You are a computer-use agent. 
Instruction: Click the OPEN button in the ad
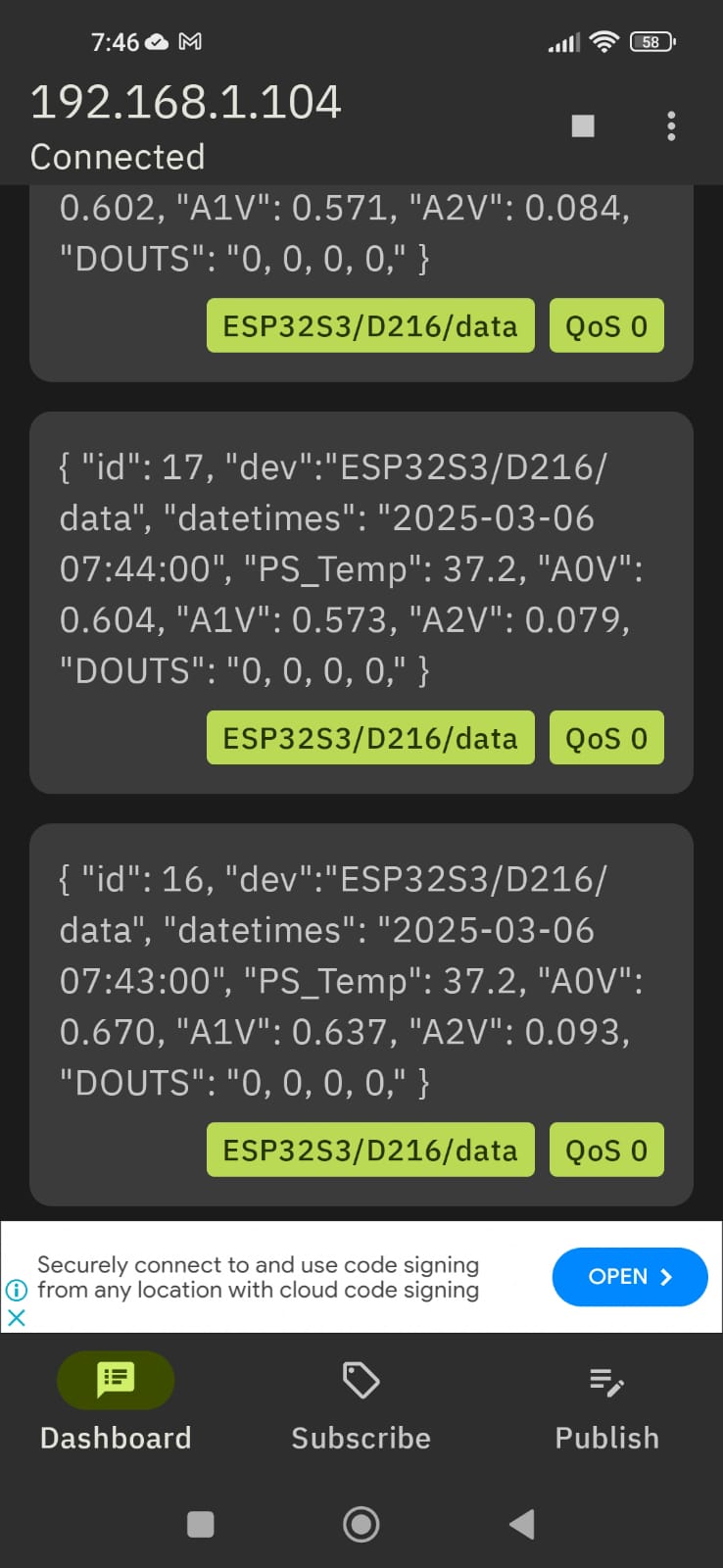tap(630, 1277)
